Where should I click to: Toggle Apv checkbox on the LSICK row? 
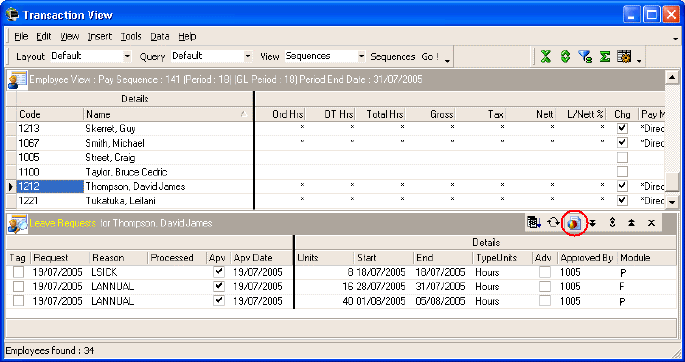pos(219,272)
